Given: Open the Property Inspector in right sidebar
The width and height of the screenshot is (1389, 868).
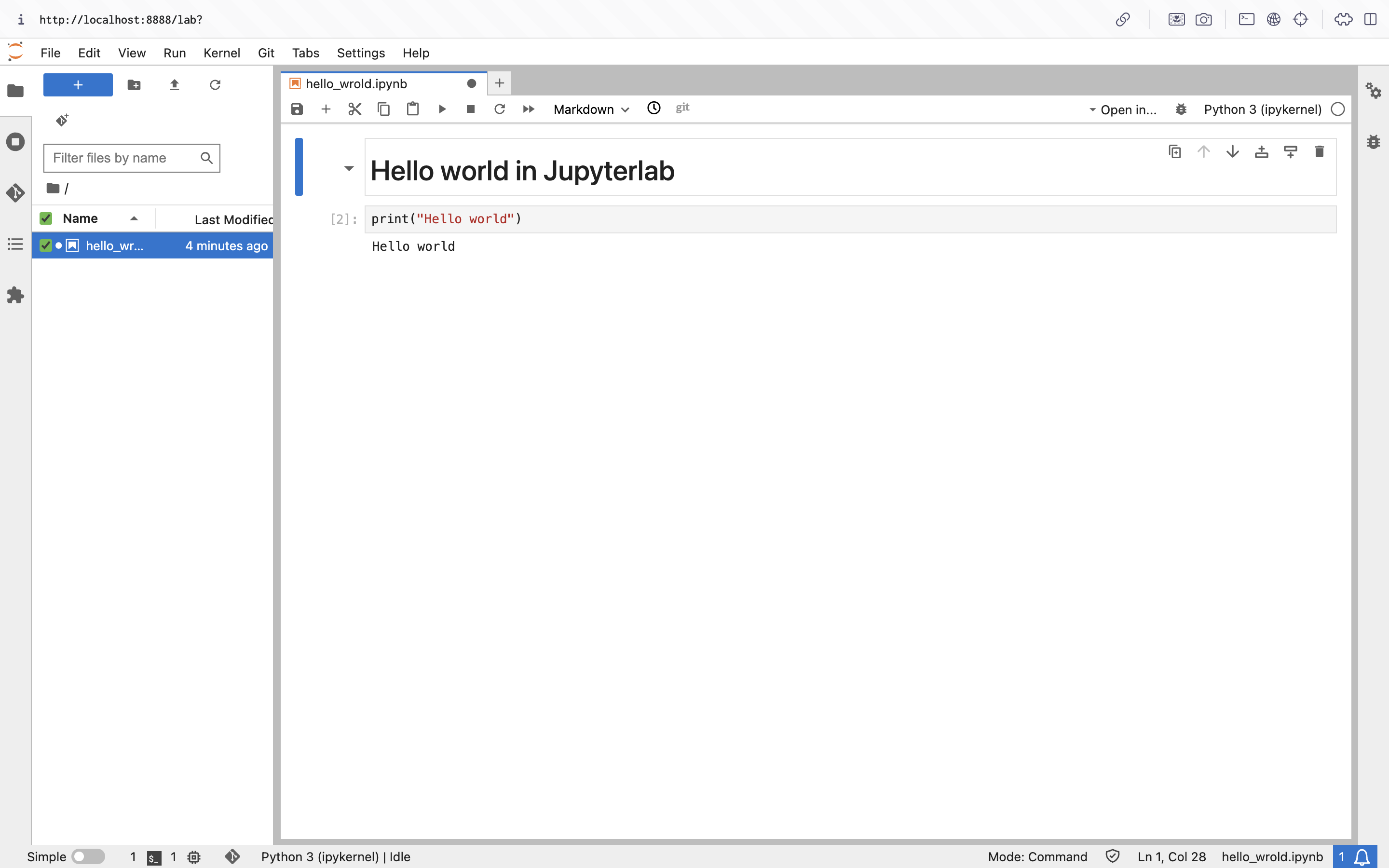Looking at the screenshot, I should point(1374,91).
